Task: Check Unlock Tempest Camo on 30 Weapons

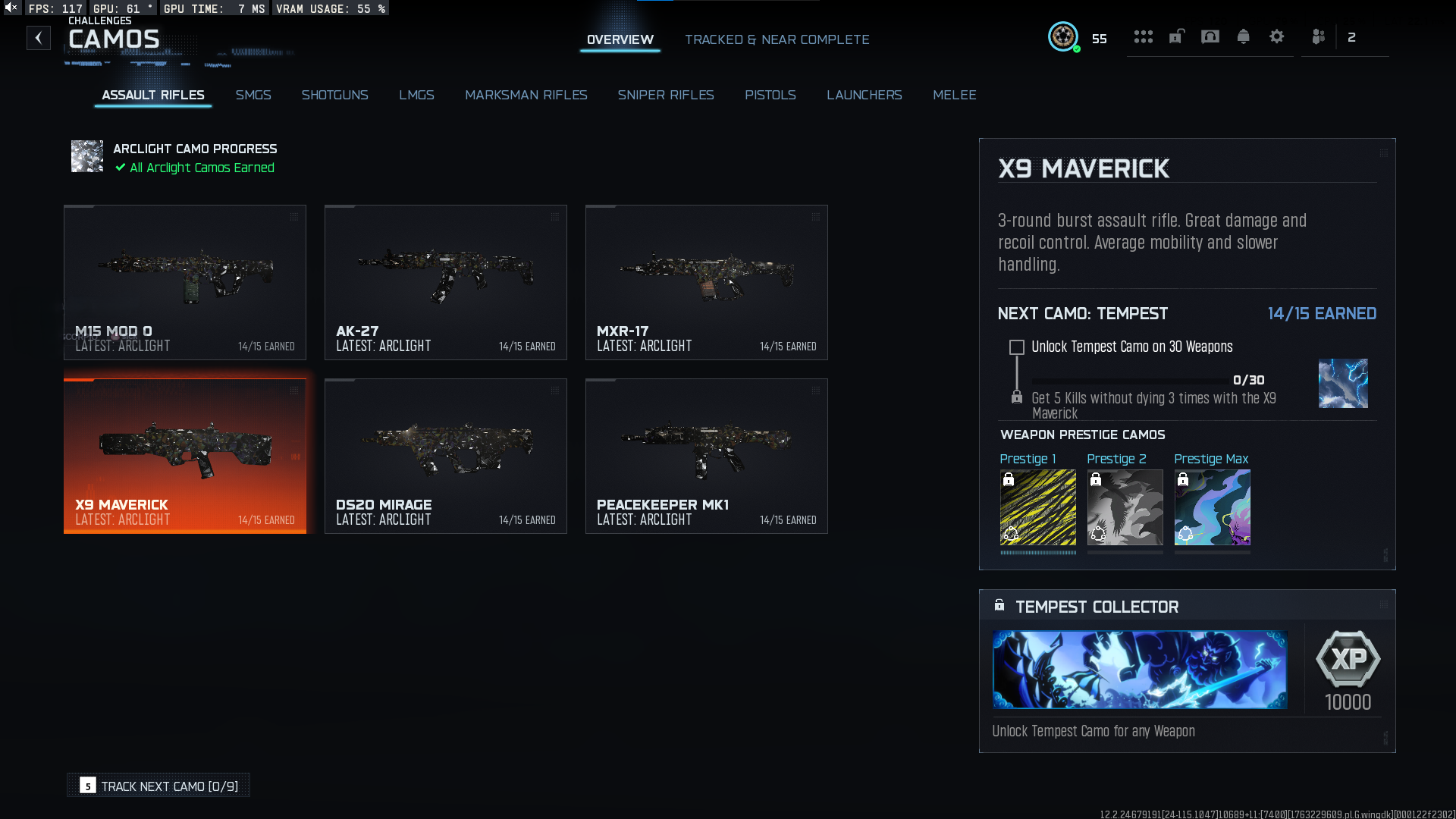Action: (1016, 347)
